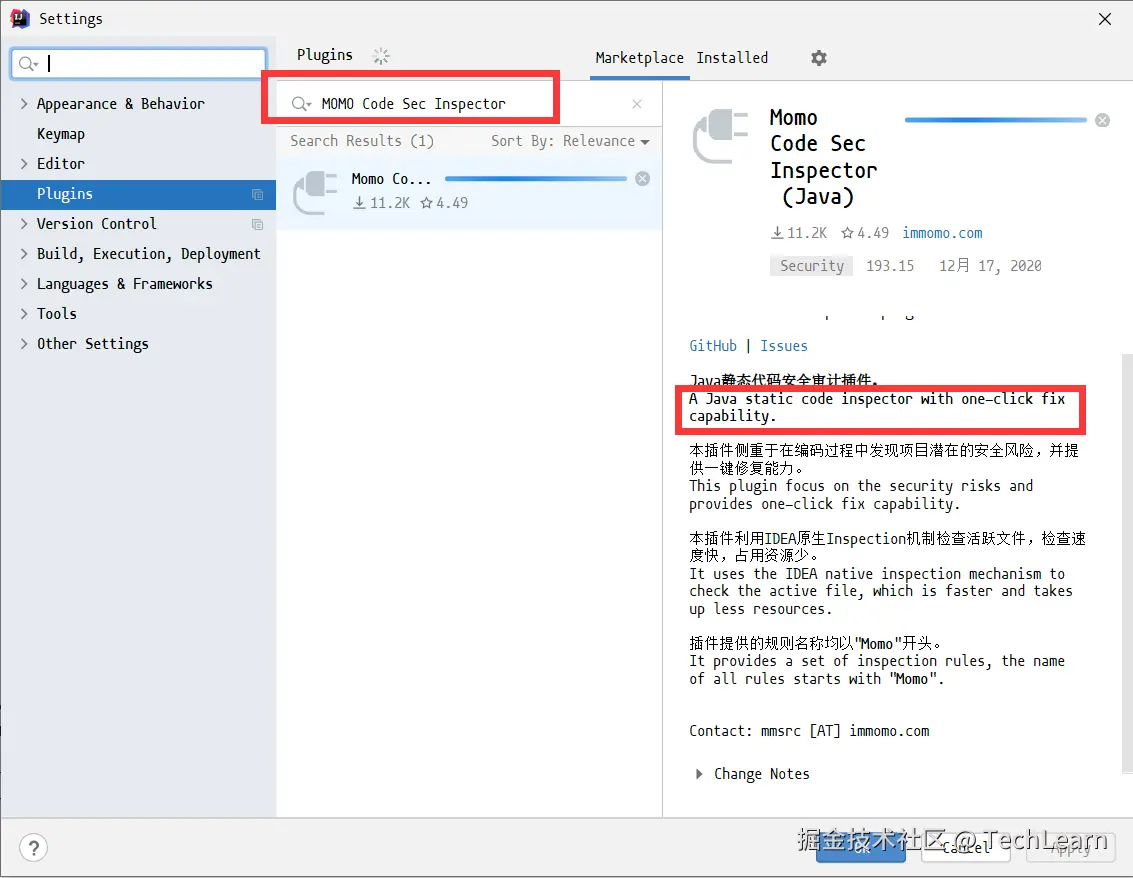Click the IntelliJ IDEA logo in the title bar
This screenshot has width=1133, height=878.
click(19, 18)
